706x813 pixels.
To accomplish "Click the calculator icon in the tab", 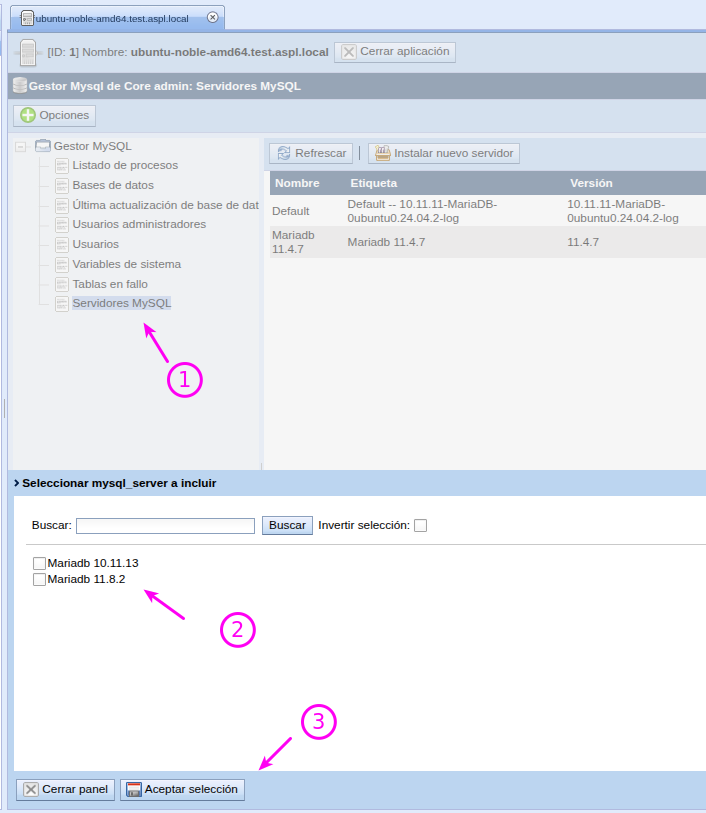I will tap(27, 19).
